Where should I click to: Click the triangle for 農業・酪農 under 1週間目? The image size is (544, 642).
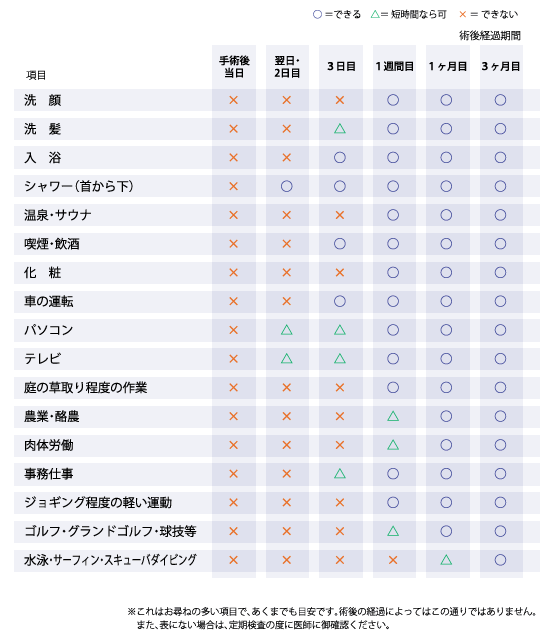(393, 416)
